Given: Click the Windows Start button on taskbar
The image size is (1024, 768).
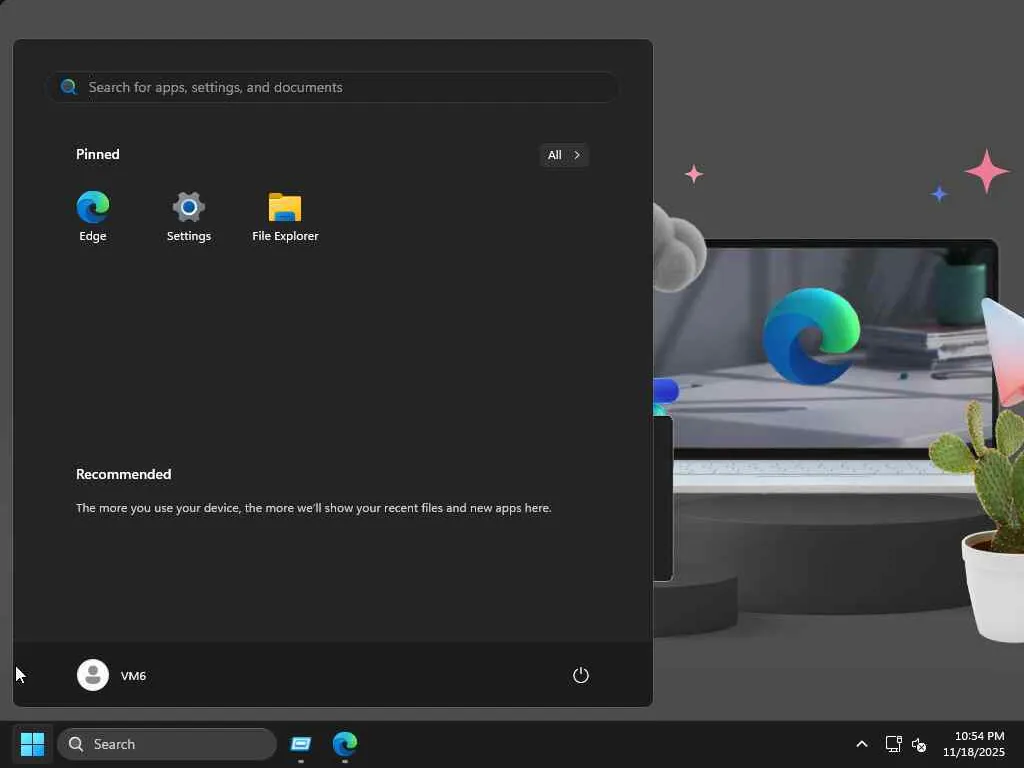Looking at the screenshot, I should click(32, 744).
